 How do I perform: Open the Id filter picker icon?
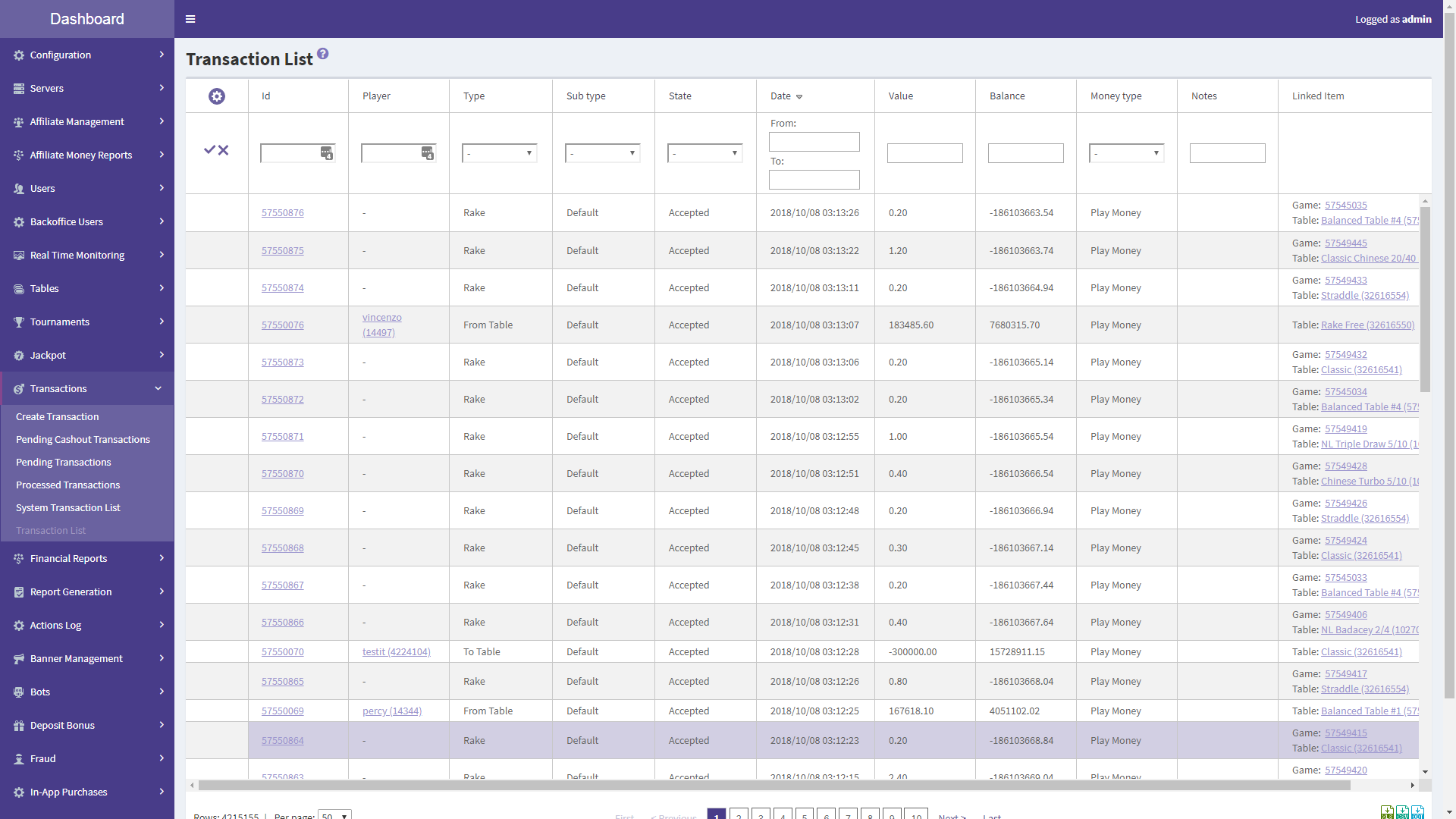pyautogui.click(x=326, y=153)
